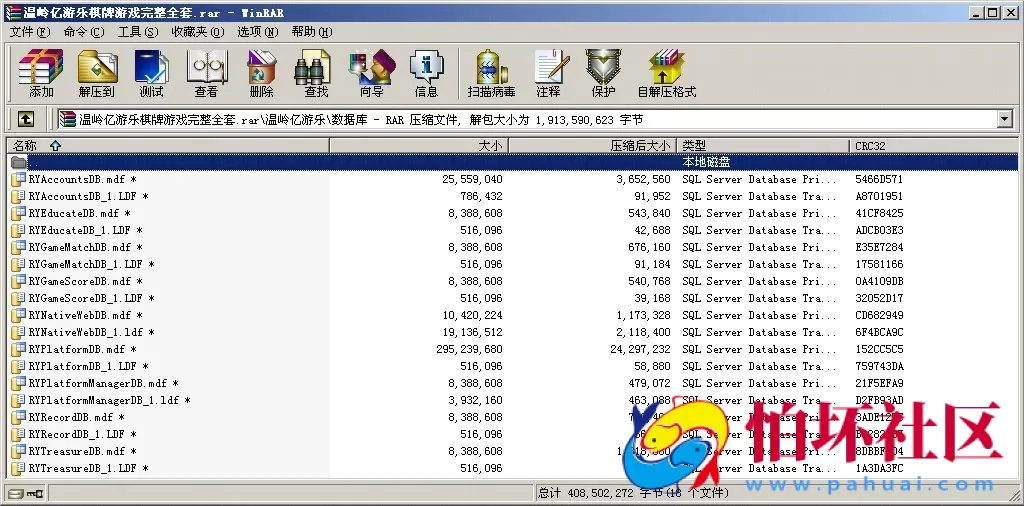
Task: Open the 文件 (File) menu
Action: click(x=29, y=32)
